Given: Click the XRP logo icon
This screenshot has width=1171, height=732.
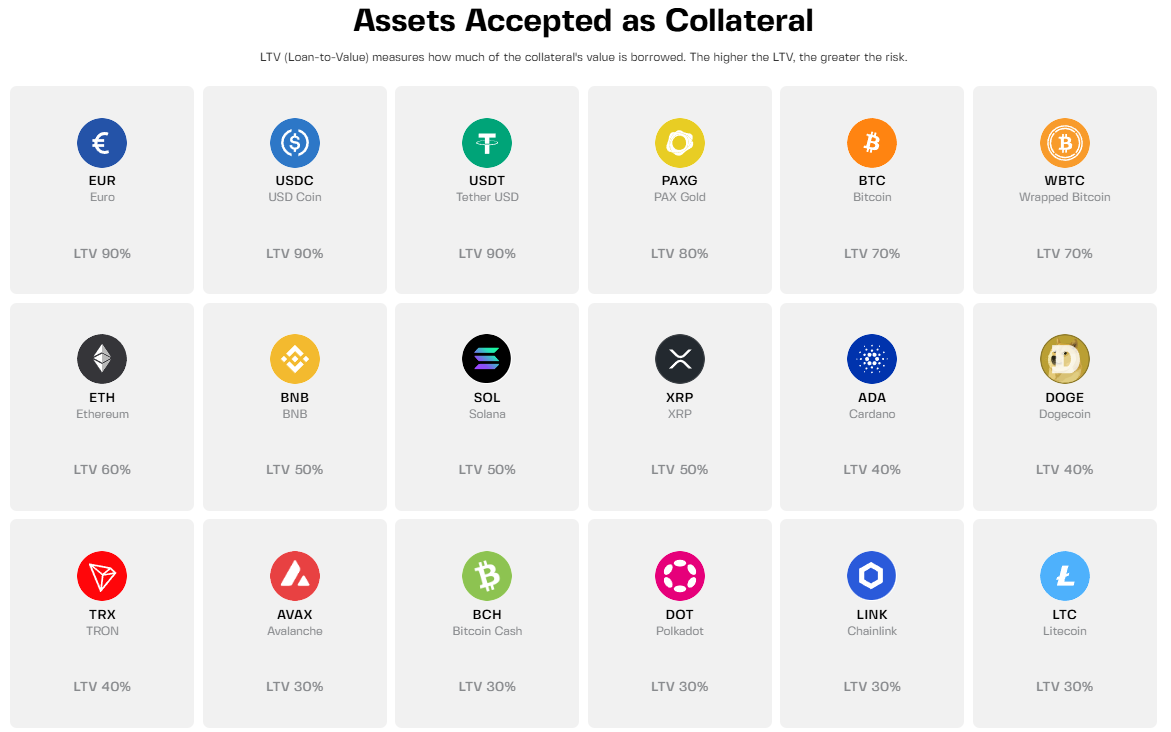Looking at the screenshot, I should coord(680,359).
